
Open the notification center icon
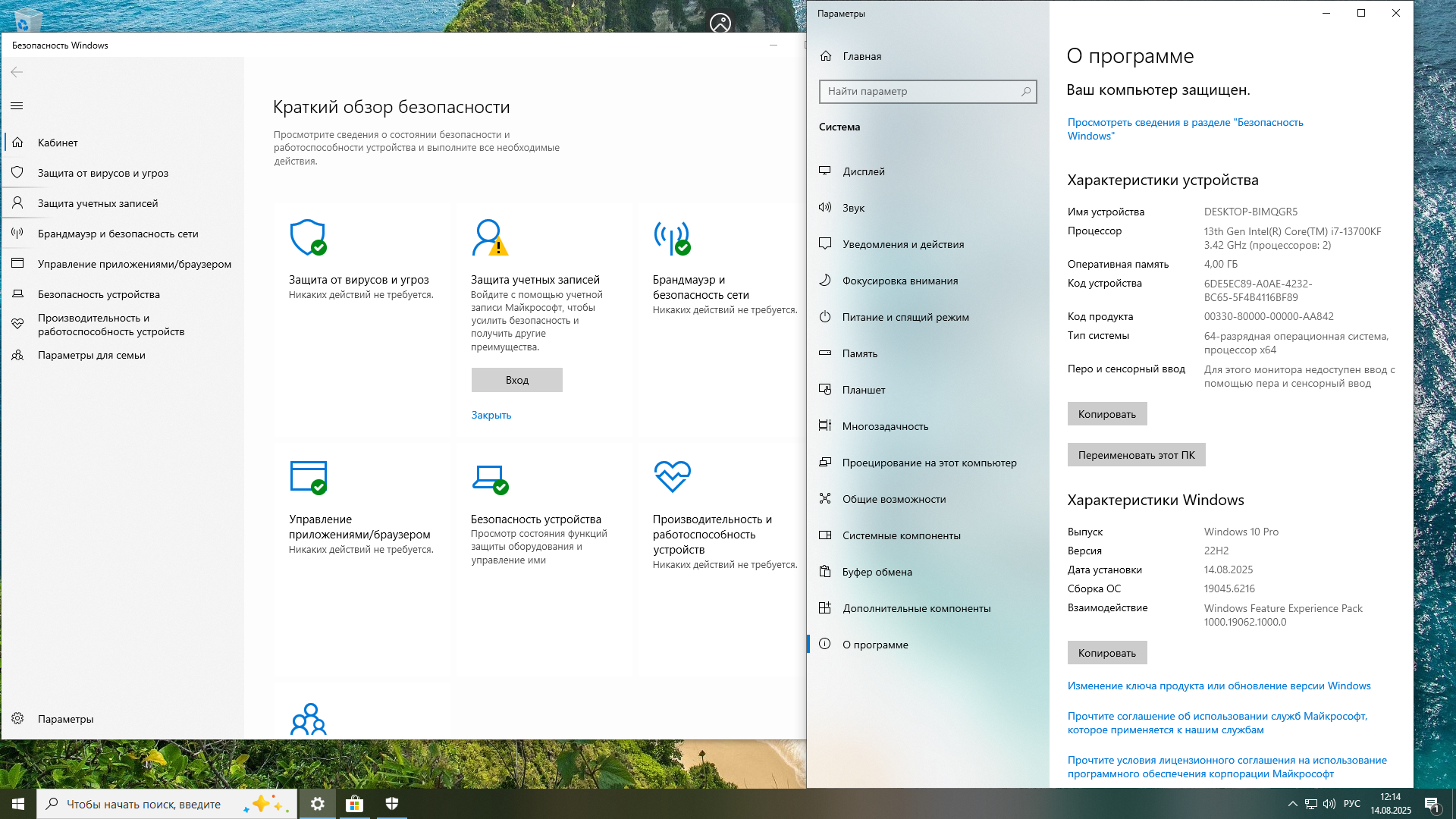click(1432, 804)
